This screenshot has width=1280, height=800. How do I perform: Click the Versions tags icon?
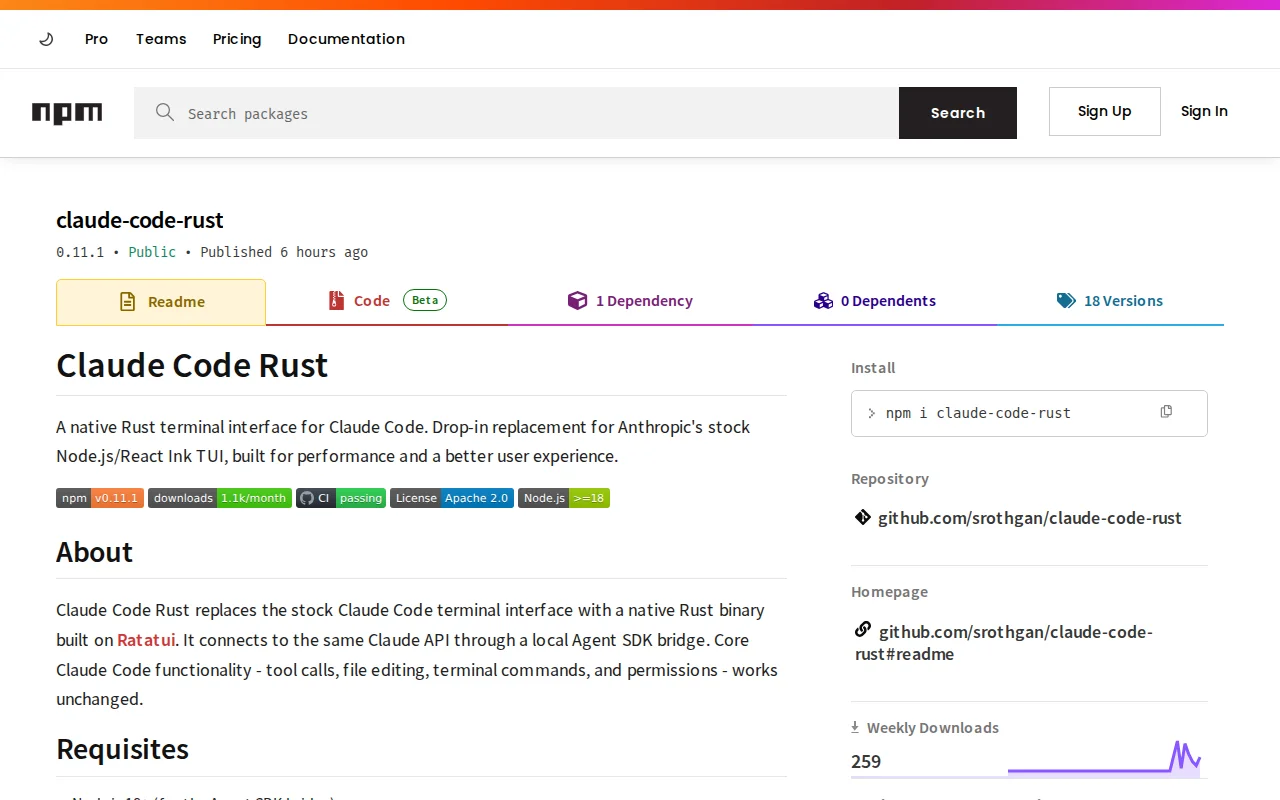tap(1066, 301)
